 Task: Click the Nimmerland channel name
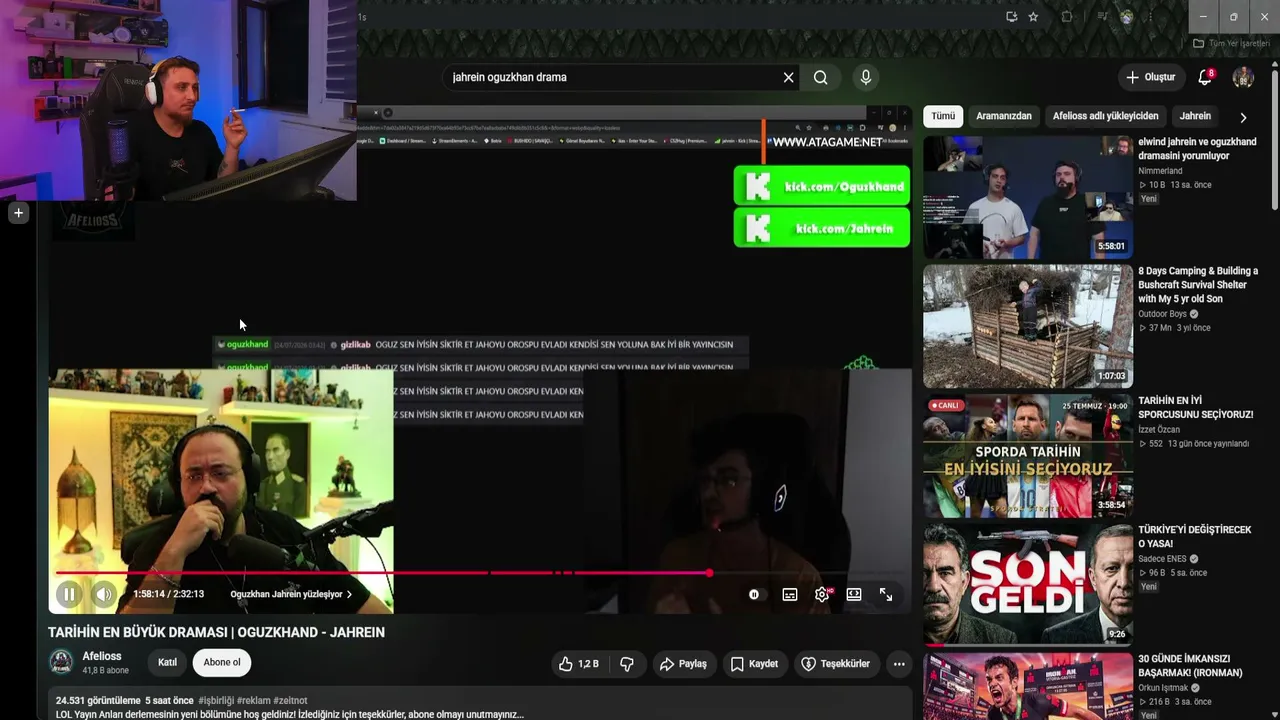[x=1160, y=171]
